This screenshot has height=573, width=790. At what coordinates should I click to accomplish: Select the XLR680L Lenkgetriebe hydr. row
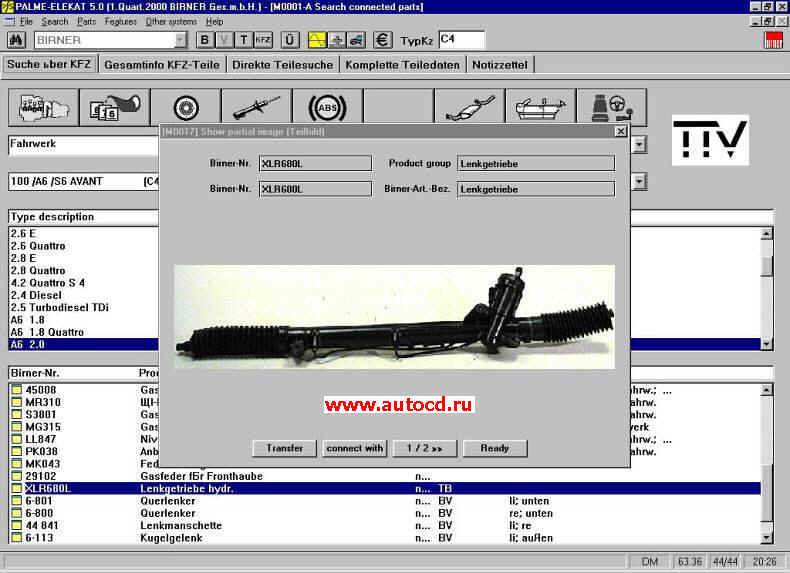tap(385, 488)
